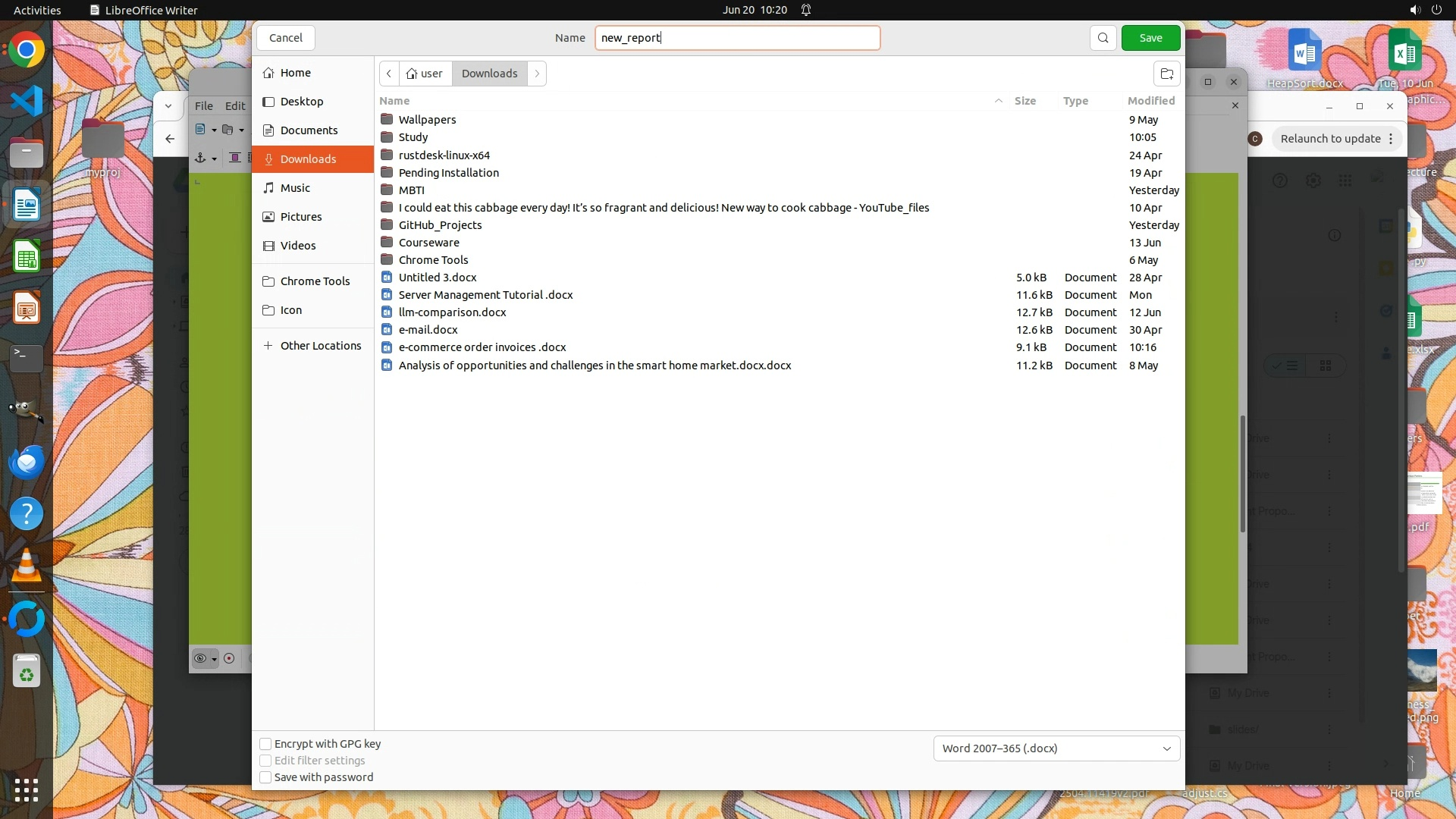Open Other Locations in sidebar
This screenshot has height=819, width=1456.
(320, 346)
